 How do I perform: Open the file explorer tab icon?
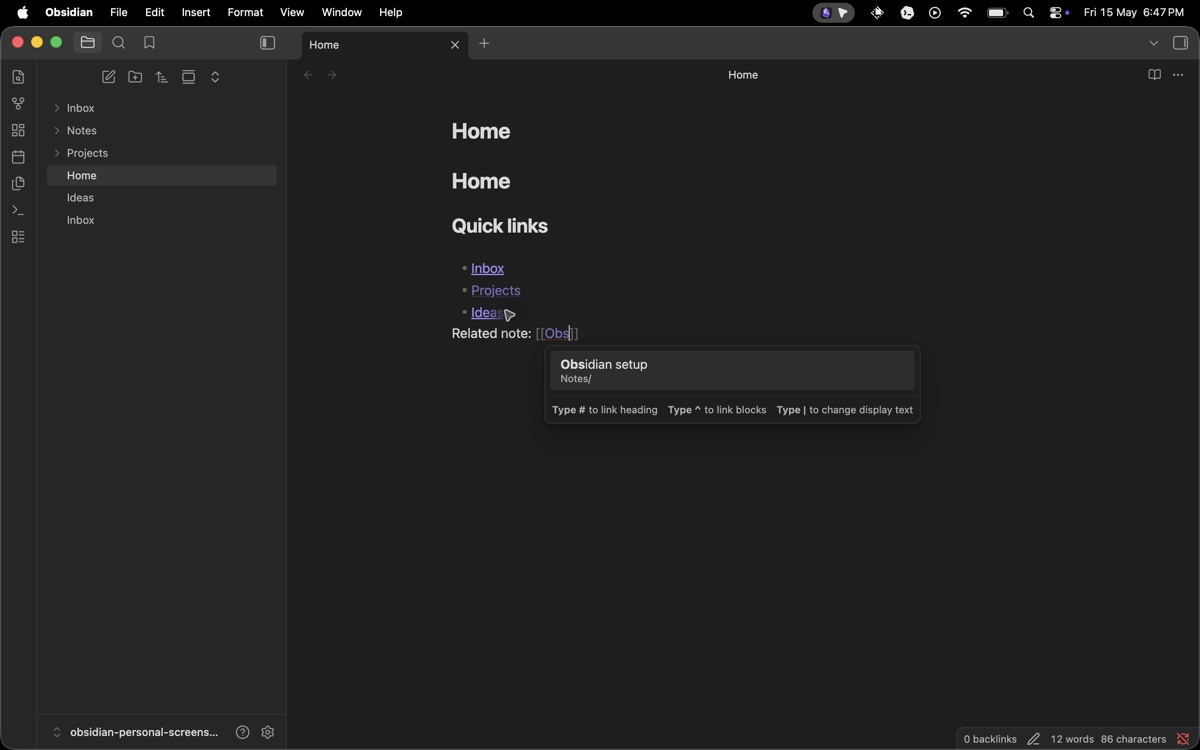pyautogui.click(x=88, y=43)
